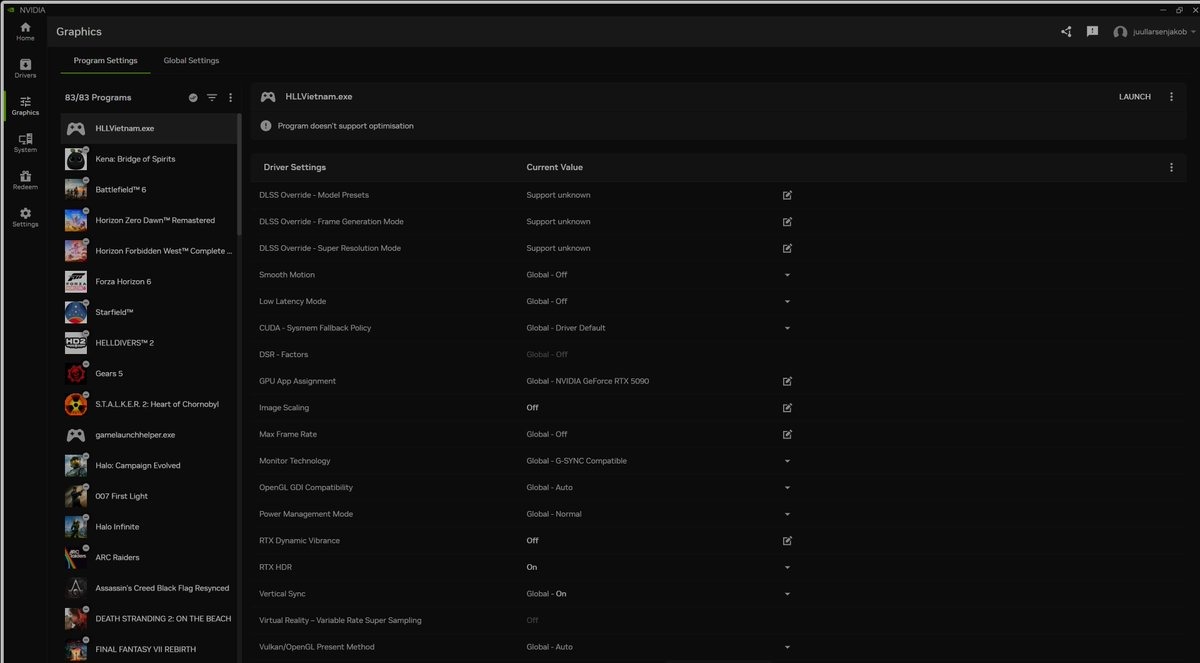Edit DLSS Override Frame Generation Mode
This screenshot has height=663, width=1200.
pyautogui.click(x=787, y=221)
